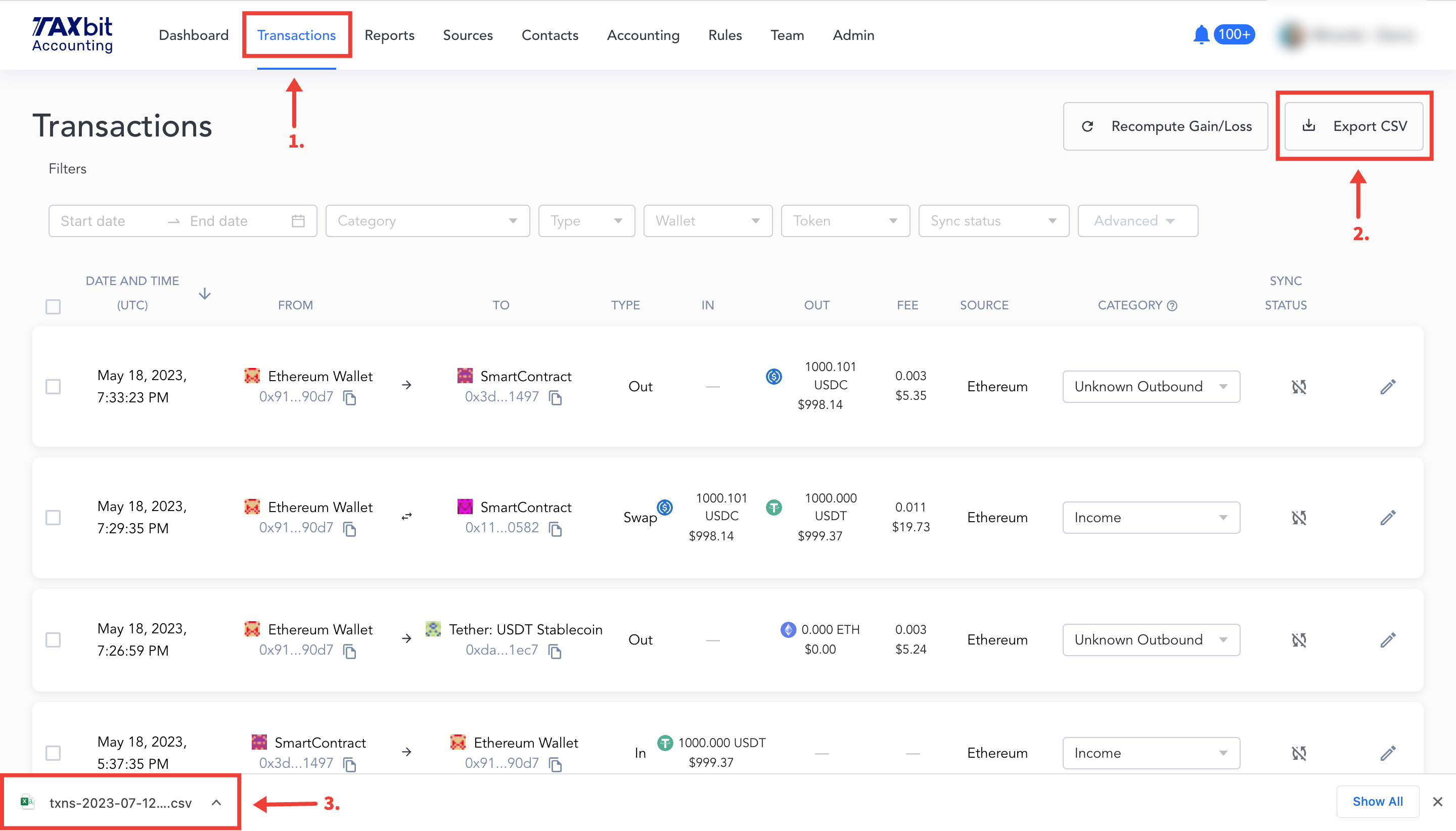1456x831 pixels.
Task: Edit the 5:37:35 PM transaction with the pencil icon
Action: click(x=1388, y=753)
